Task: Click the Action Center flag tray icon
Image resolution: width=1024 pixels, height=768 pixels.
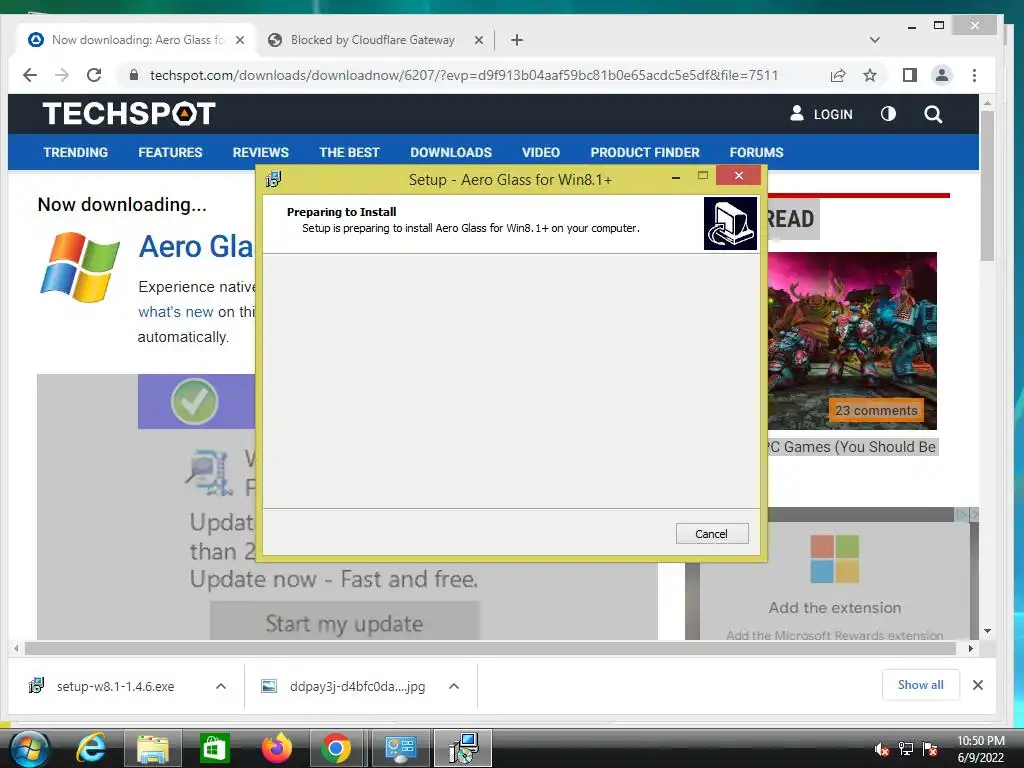Action: [930, 749]
